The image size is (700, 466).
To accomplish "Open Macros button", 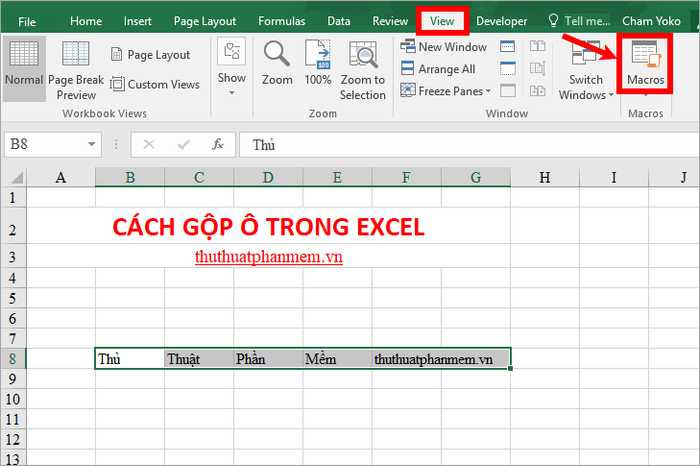I will [x=646, y=62].
